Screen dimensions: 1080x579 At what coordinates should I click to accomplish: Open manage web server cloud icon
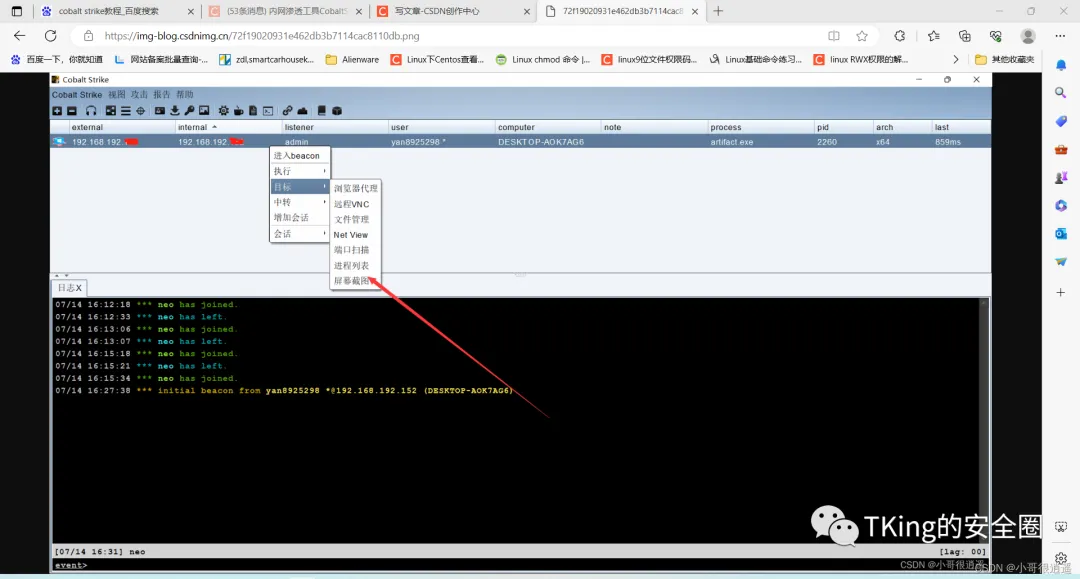(x=302, y=111)
